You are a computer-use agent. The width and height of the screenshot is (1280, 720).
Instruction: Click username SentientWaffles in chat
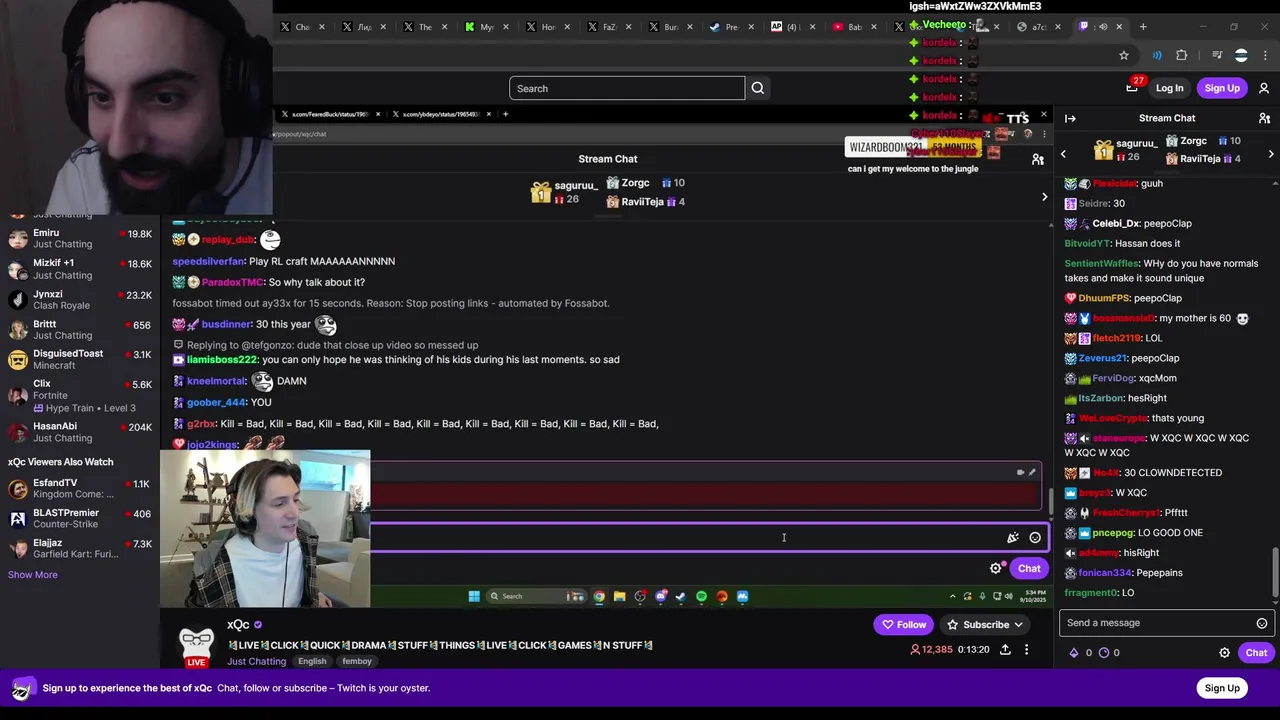(x=1101, y=264)
